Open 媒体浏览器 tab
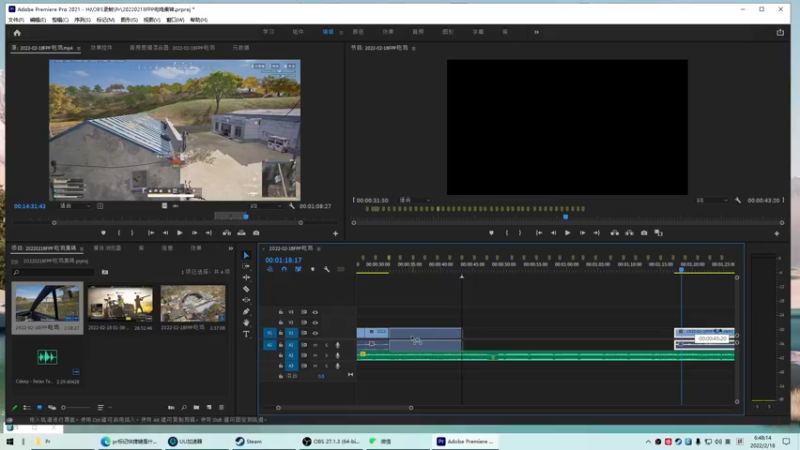The image size is (800, 450). point(107,248)
